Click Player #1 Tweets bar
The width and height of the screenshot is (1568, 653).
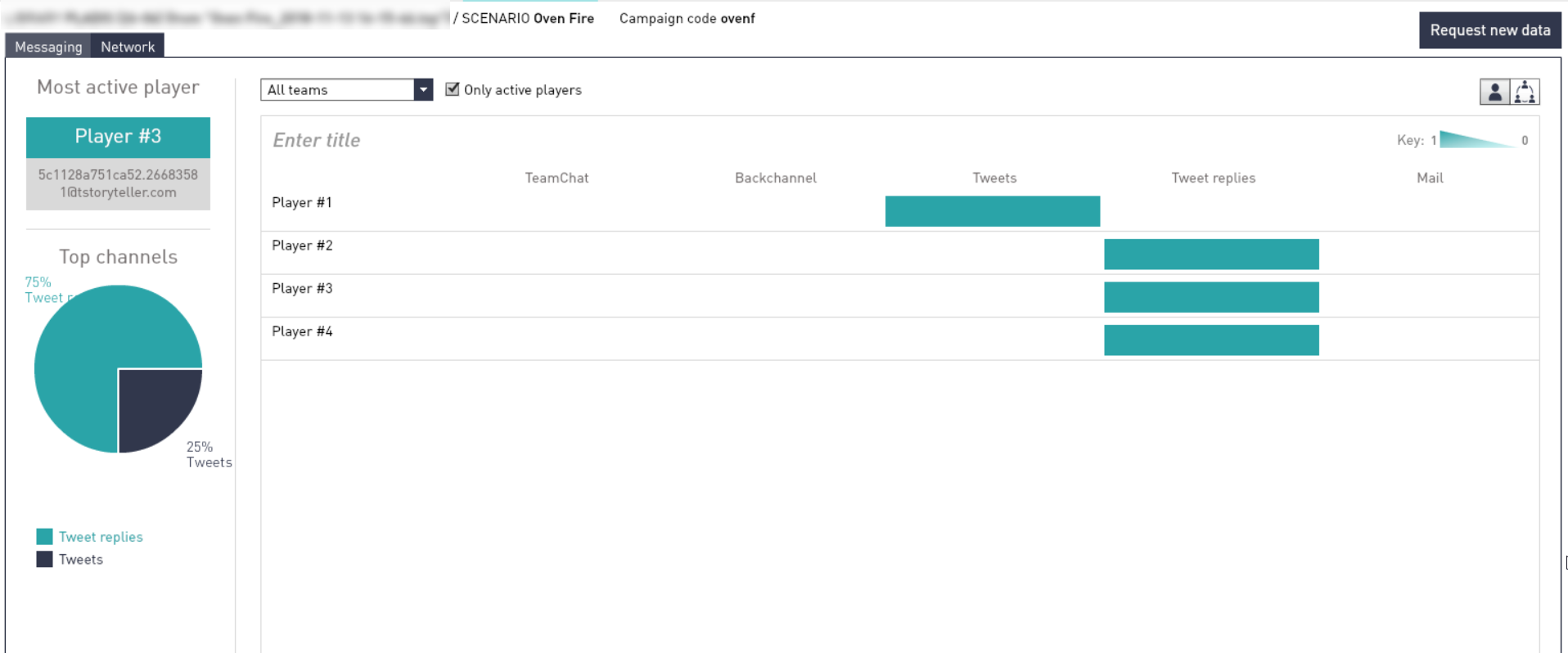[993, 211]
